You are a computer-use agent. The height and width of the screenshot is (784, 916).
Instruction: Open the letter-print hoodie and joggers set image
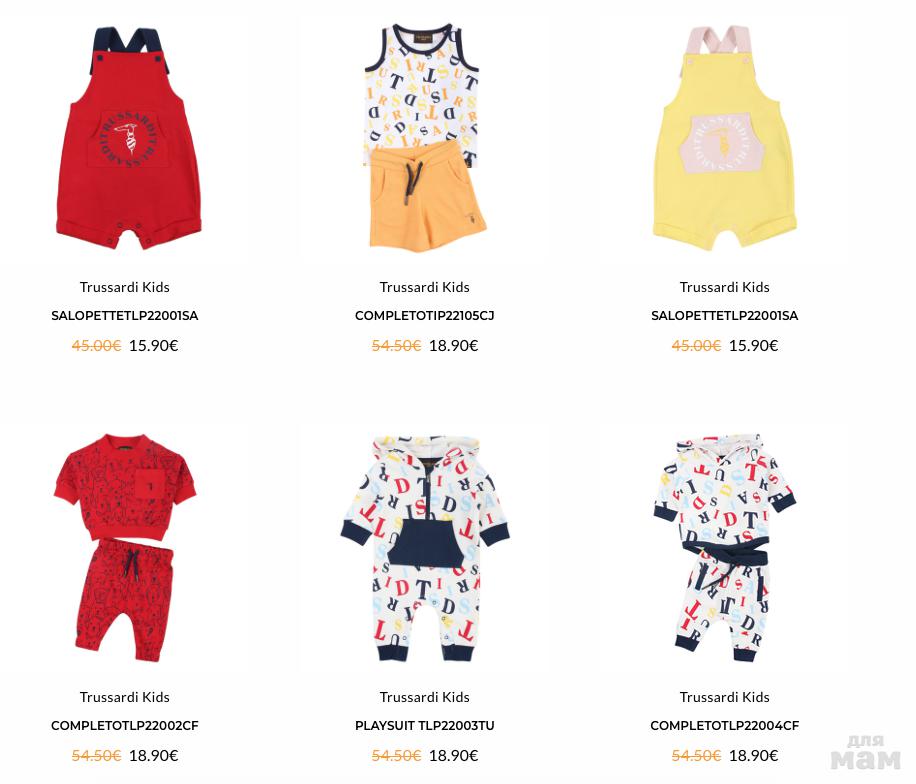pyautogui.click(x=724, y=547)
